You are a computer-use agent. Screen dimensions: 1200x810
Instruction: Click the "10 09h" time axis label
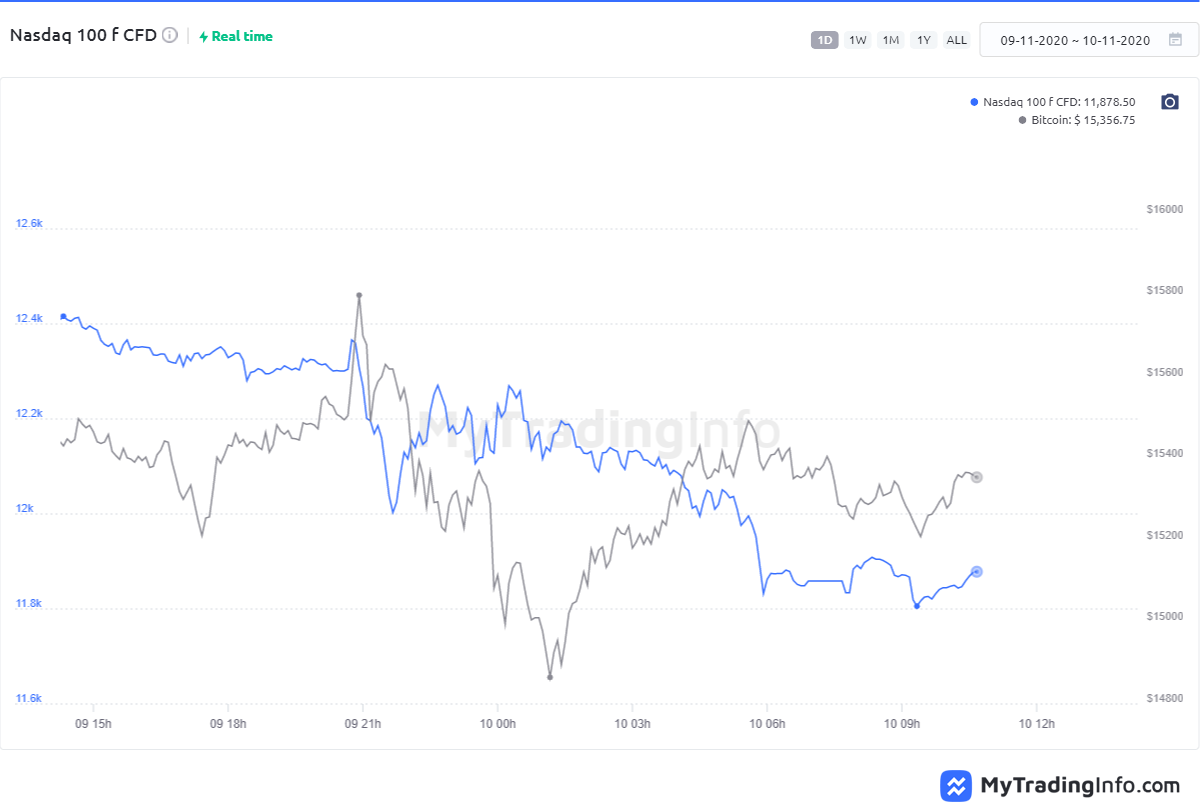(902, 723)
